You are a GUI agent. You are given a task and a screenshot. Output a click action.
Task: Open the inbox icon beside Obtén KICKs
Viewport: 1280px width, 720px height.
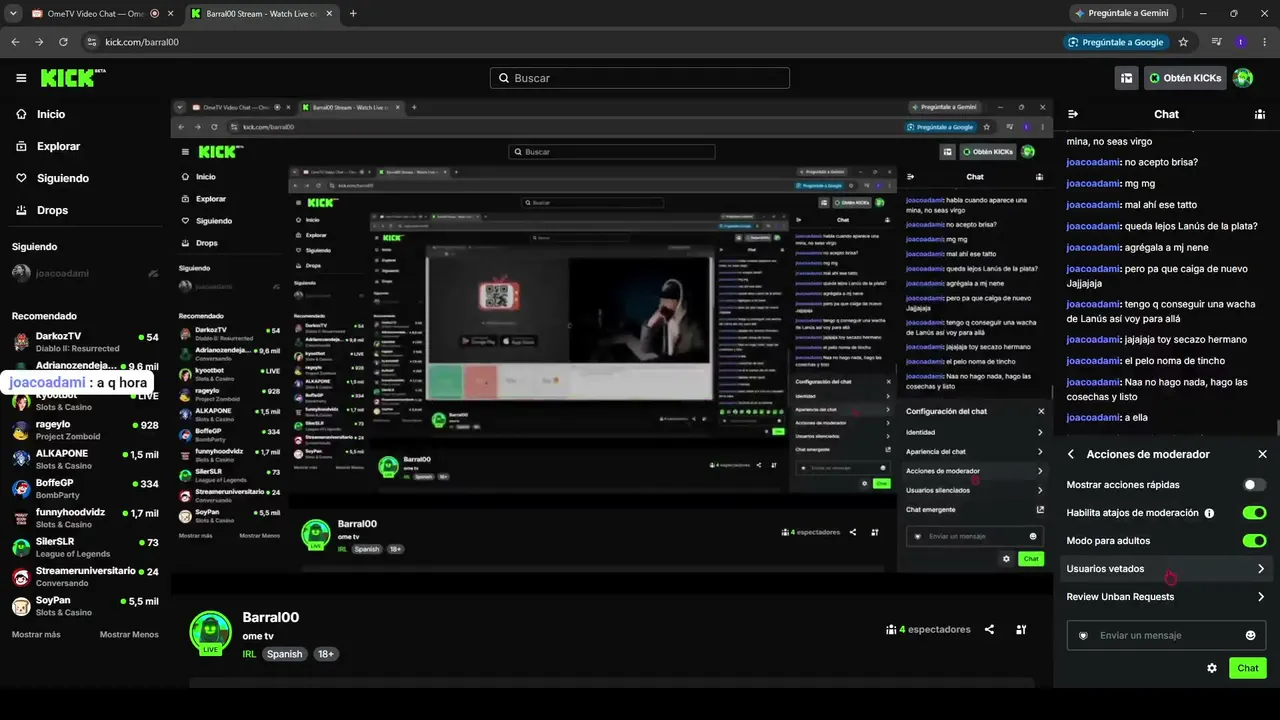[1127, 78]
